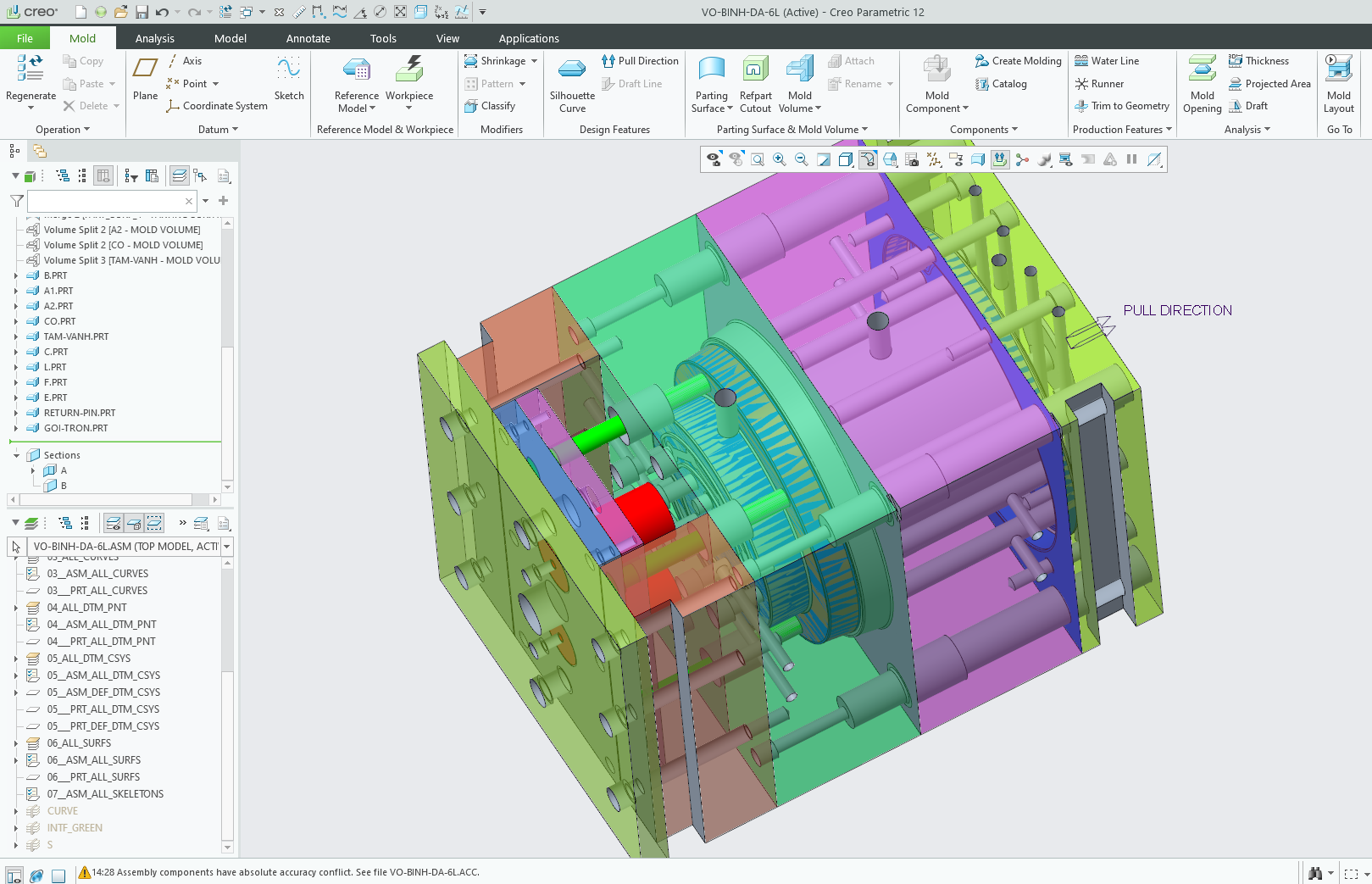Click the model tree filter search field

click(106, 201)
